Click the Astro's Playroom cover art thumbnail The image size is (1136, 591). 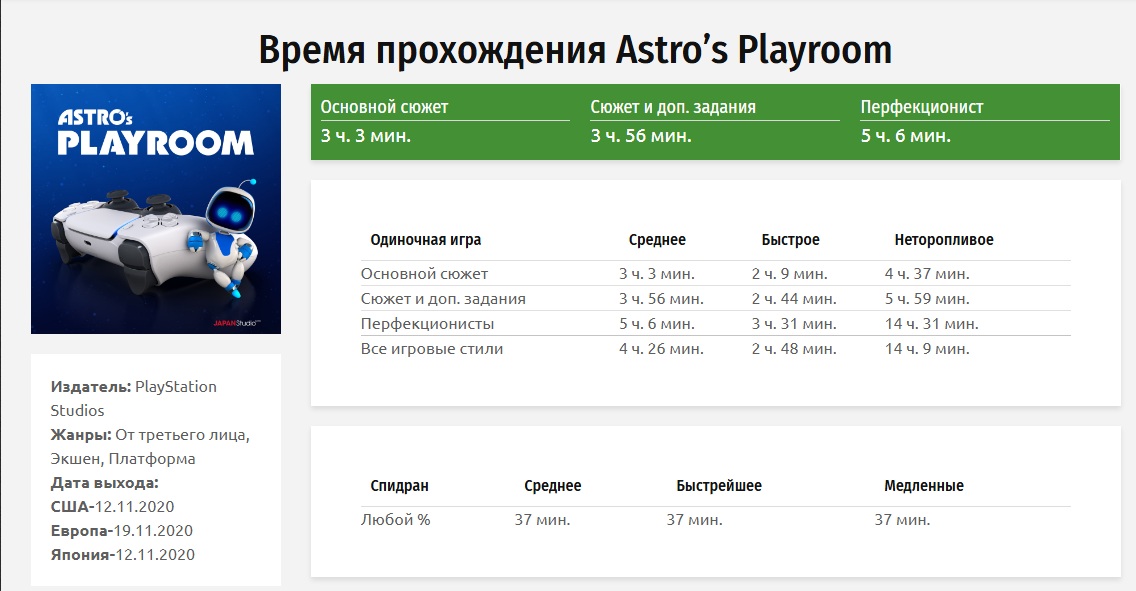point(156,209)
